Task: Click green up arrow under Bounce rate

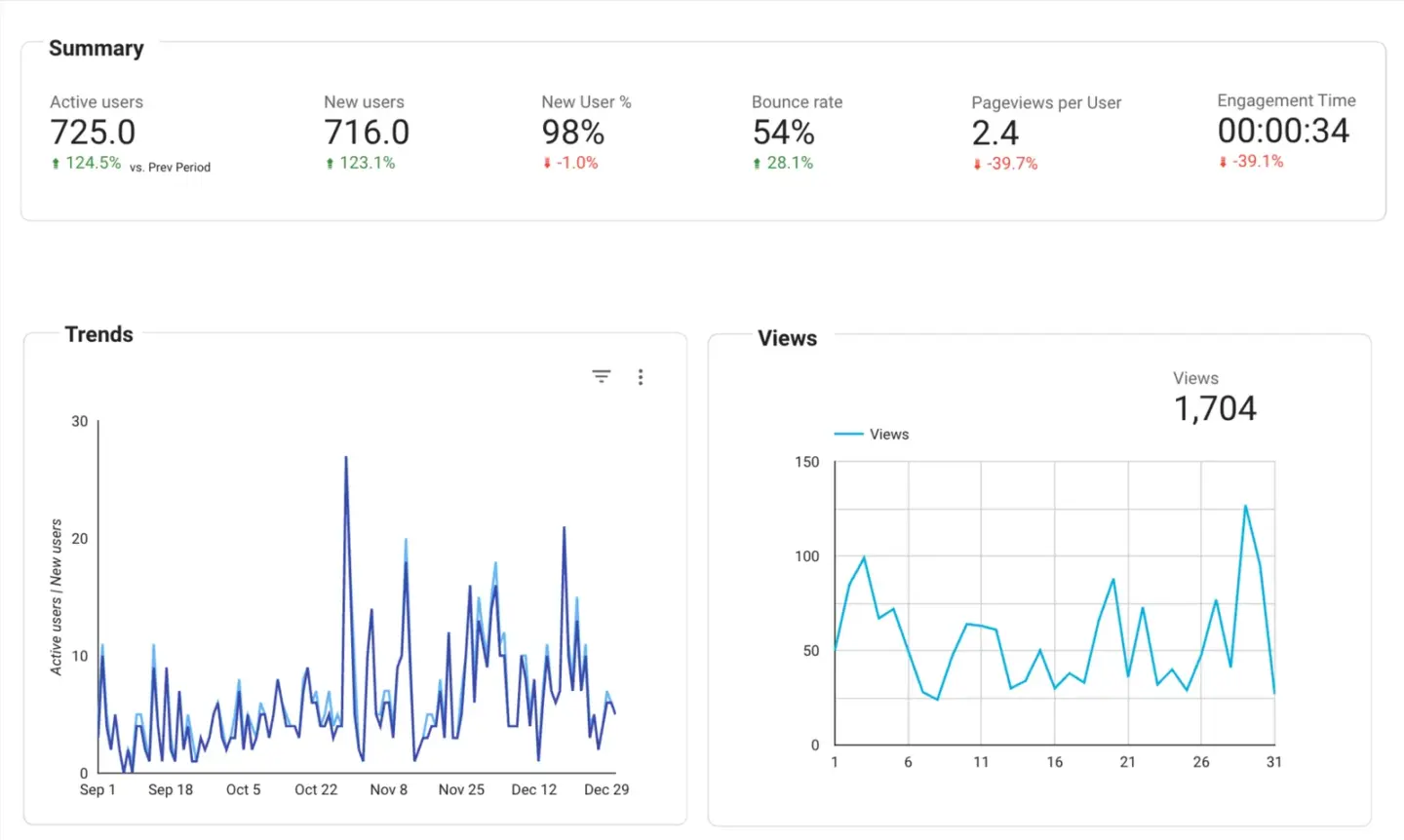Action: coord(757,164)
